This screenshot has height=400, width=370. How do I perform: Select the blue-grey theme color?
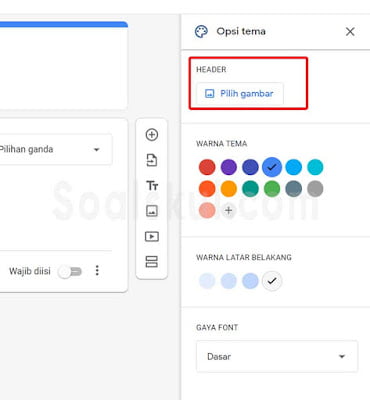[x=294, y=189]
